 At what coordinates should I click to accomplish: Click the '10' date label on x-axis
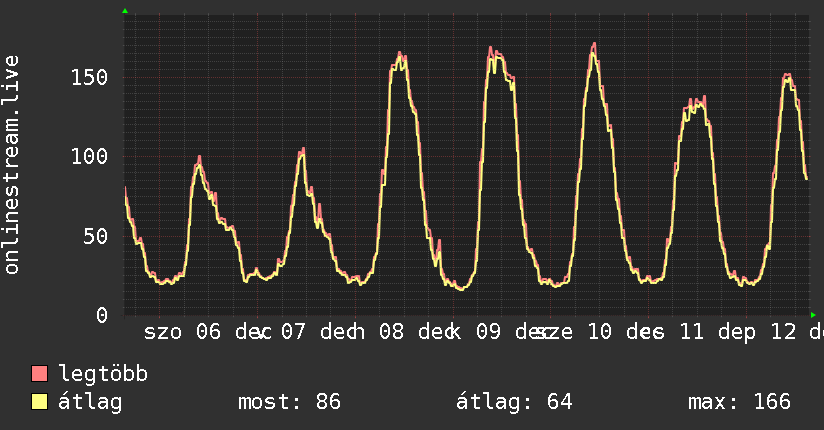click(x=600, y=332)
